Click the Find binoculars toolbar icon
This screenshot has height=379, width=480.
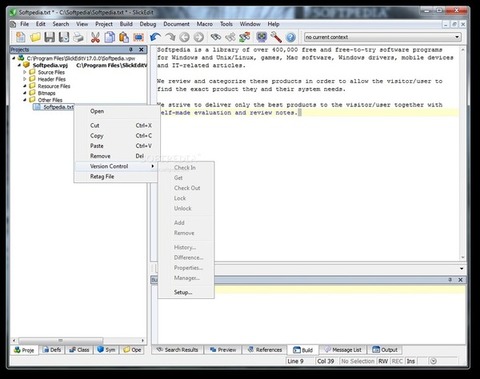216,37
